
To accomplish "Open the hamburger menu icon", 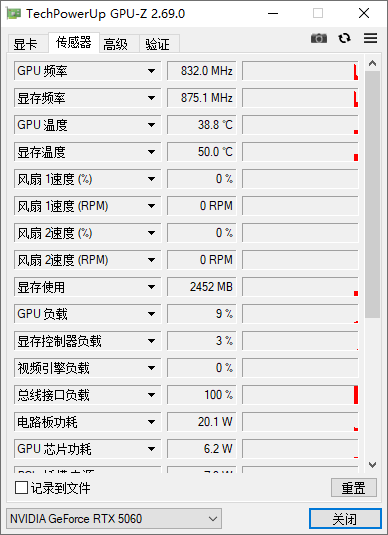I will (x=370, y=38).
